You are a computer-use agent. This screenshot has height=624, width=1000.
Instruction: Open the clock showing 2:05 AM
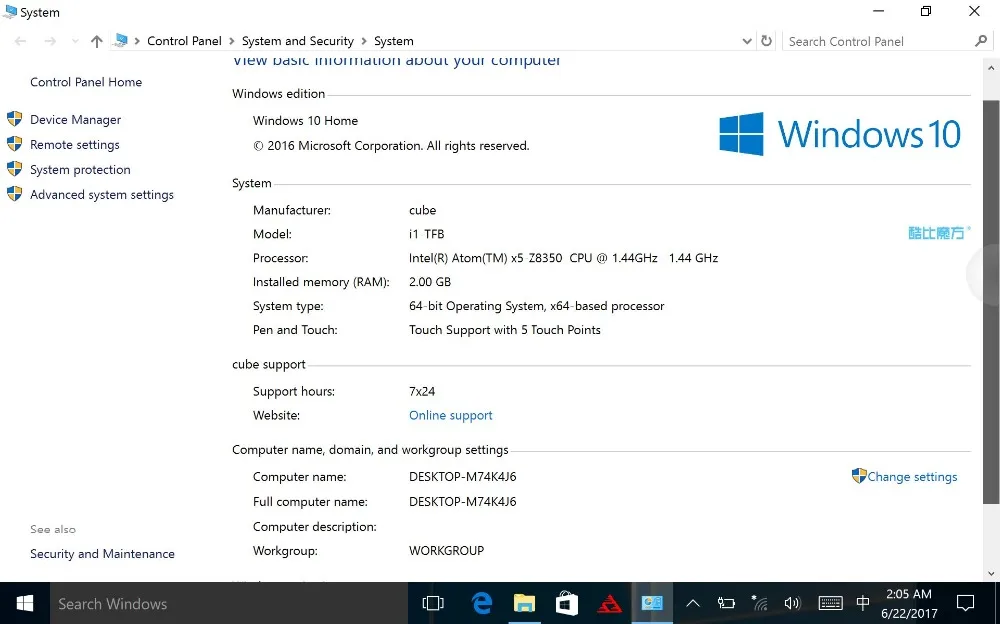click(x=909, y=604)
